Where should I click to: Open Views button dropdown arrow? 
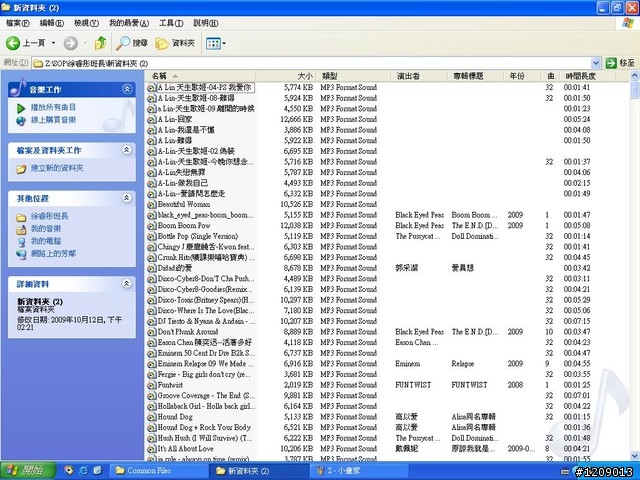224,43
